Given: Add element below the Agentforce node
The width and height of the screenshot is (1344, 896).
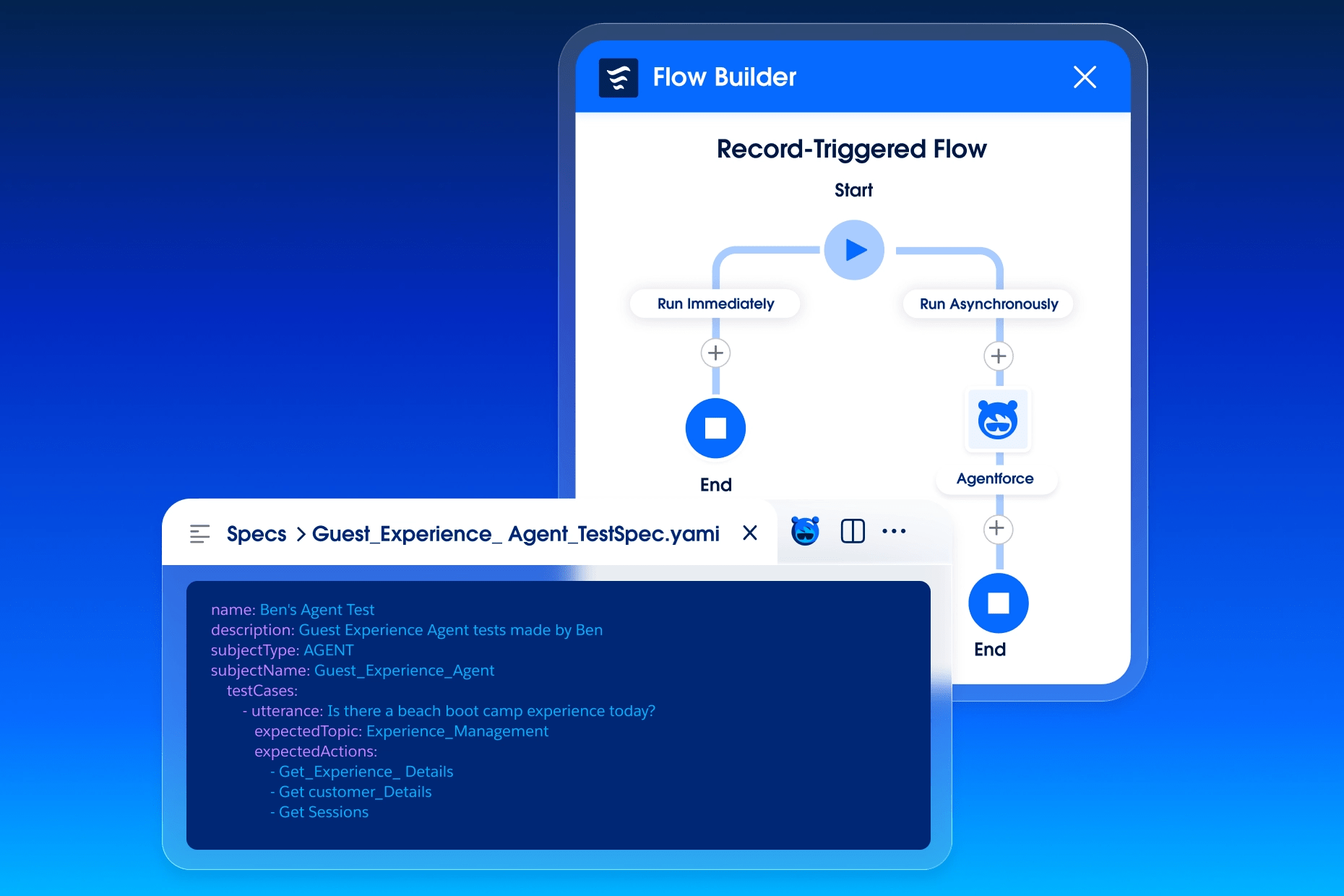Looking at the screenshot, I should click(x=997, y=529).
